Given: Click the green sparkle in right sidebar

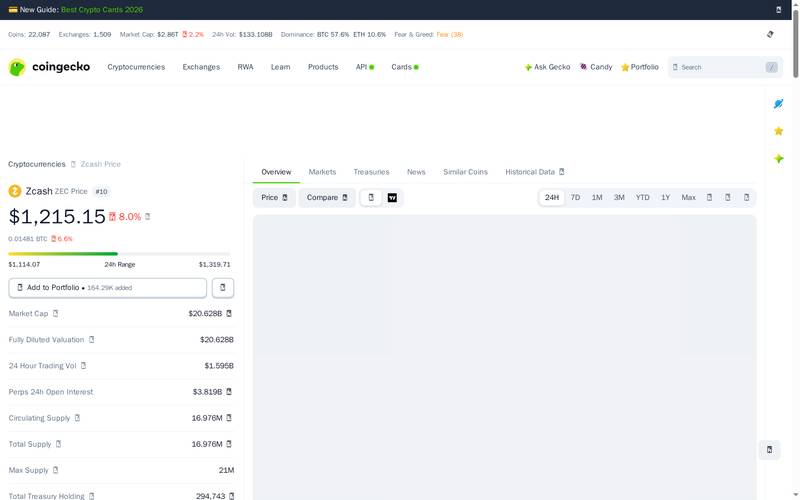Looking at the screenshot, I should click(x=778, y=159).
